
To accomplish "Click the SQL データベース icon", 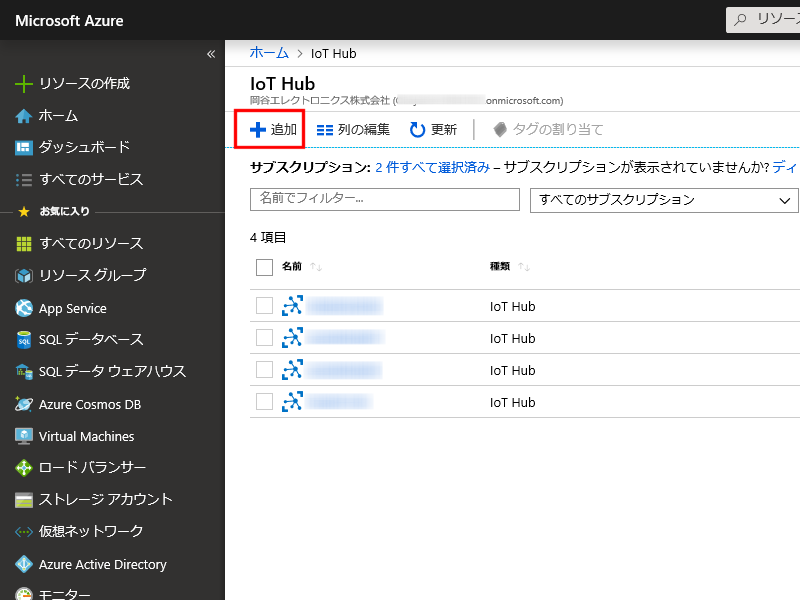I will pos(24,340).
